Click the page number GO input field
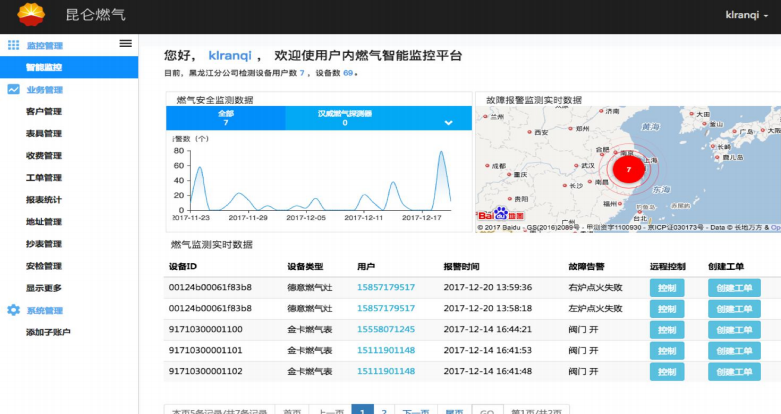 coord(485,411)
